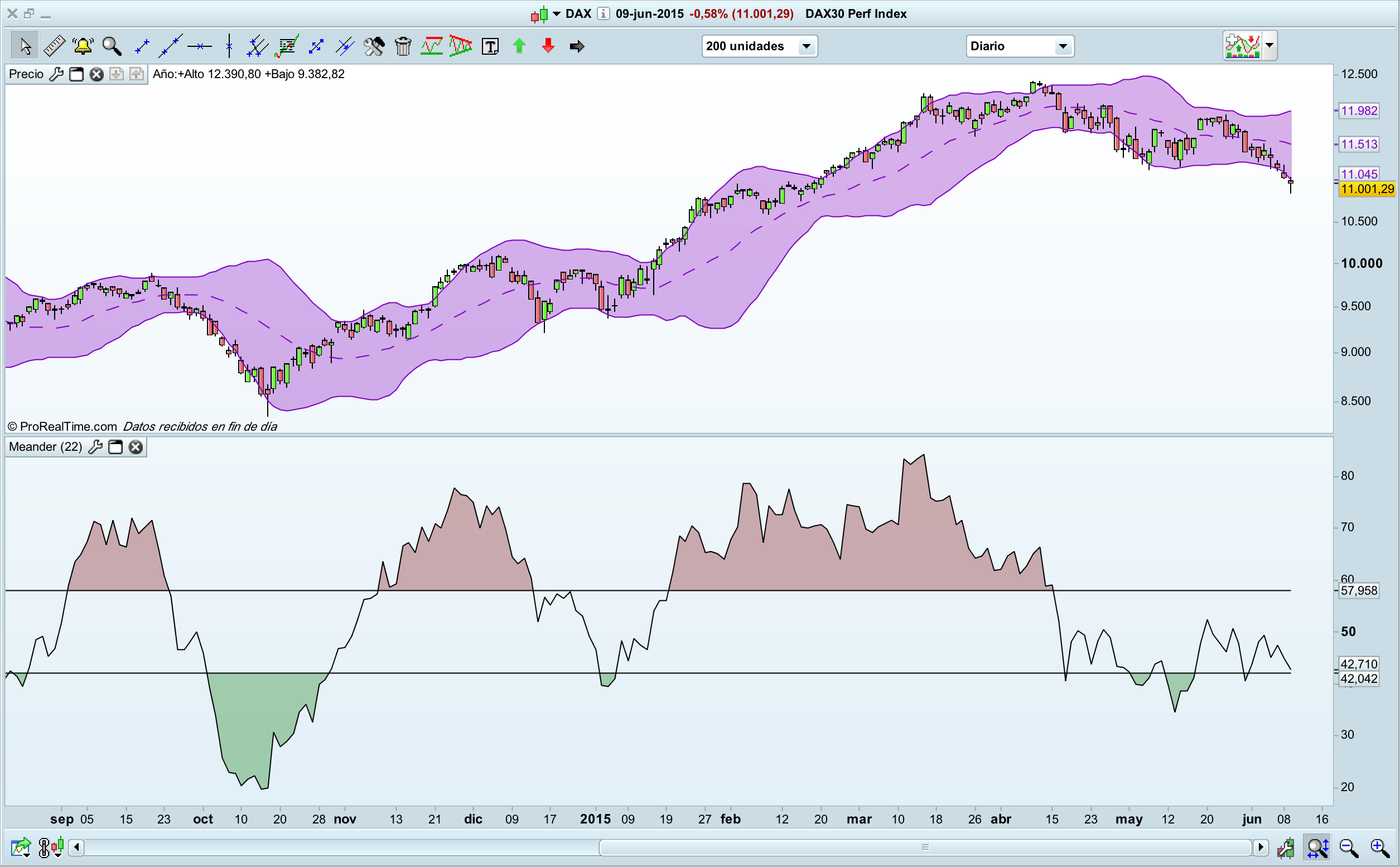
Task: Select the horizontal line drawing tool
Action: 200,46
